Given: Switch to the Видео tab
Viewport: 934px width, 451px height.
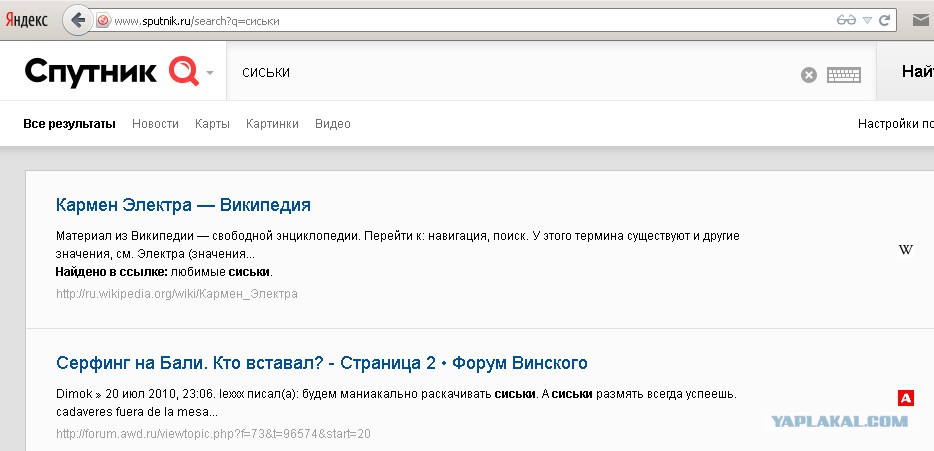Looking at the screenshot, I should click(x=333, y=124).
